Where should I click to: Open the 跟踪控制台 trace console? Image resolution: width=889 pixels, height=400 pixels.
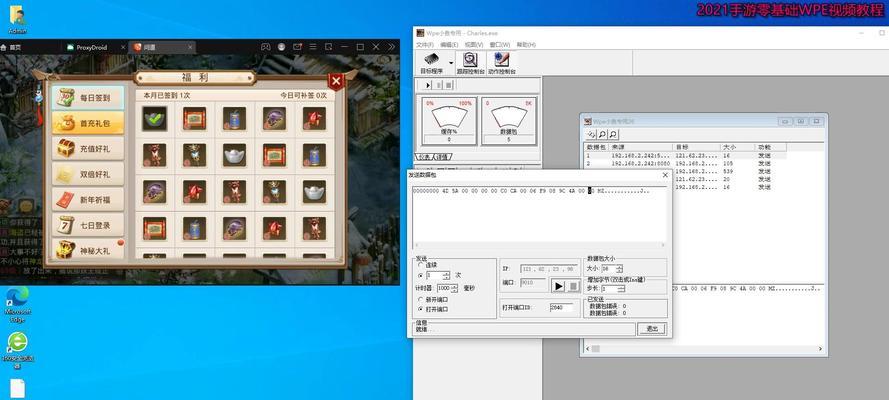(469, 60)
